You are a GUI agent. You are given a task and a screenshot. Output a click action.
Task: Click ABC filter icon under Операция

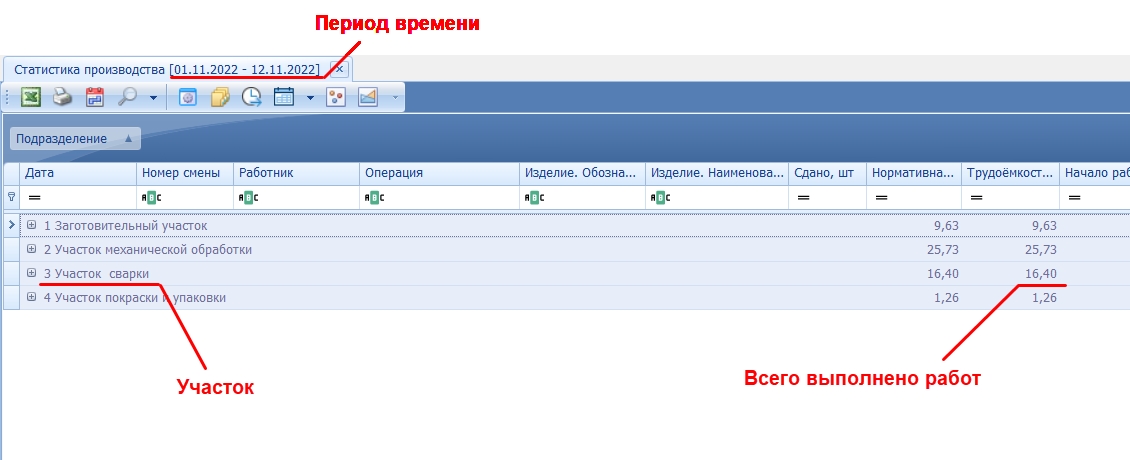(x=373, y=197)
